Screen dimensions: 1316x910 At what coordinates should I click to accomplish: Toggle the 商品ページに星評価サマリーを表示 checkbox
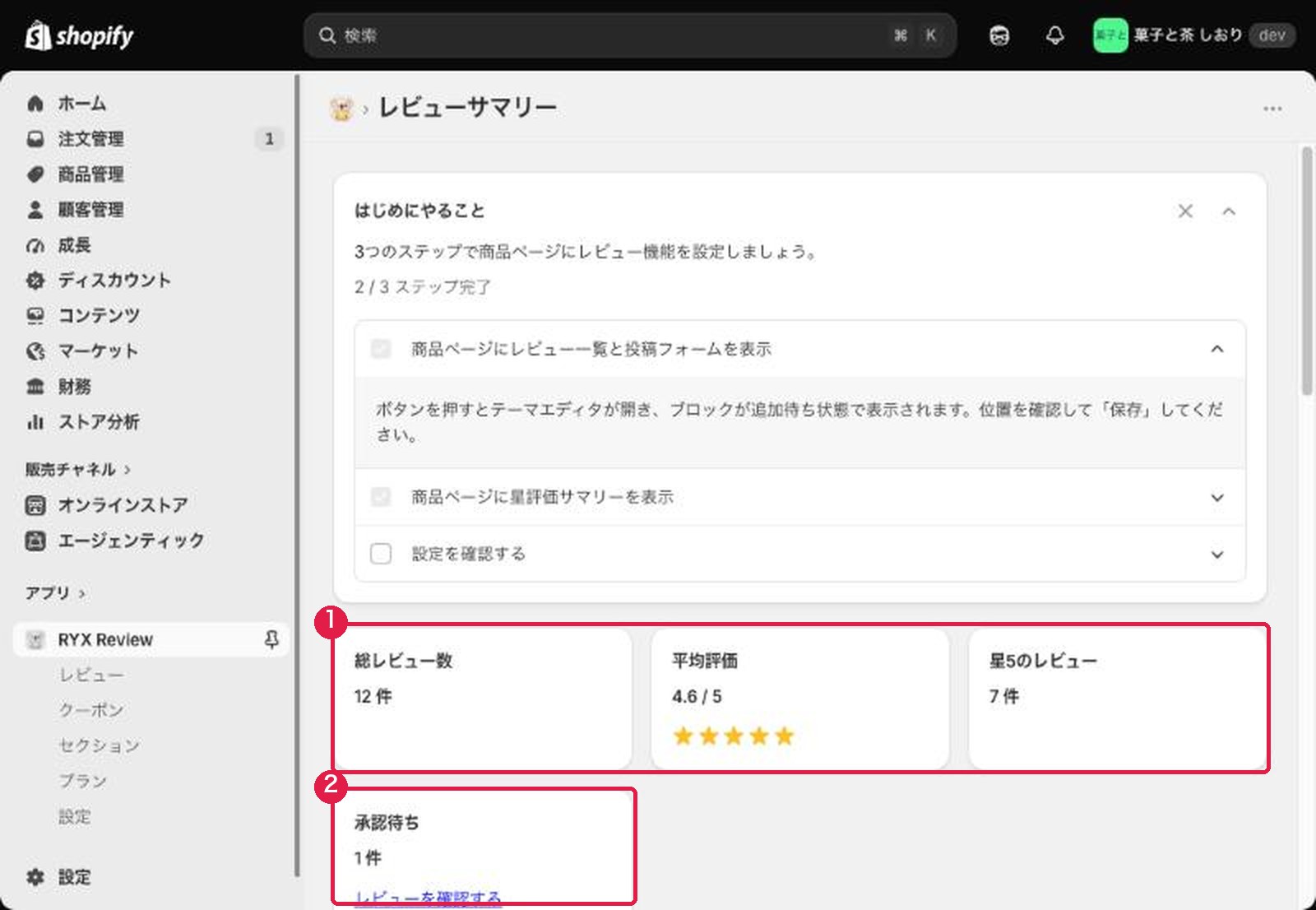381,497
